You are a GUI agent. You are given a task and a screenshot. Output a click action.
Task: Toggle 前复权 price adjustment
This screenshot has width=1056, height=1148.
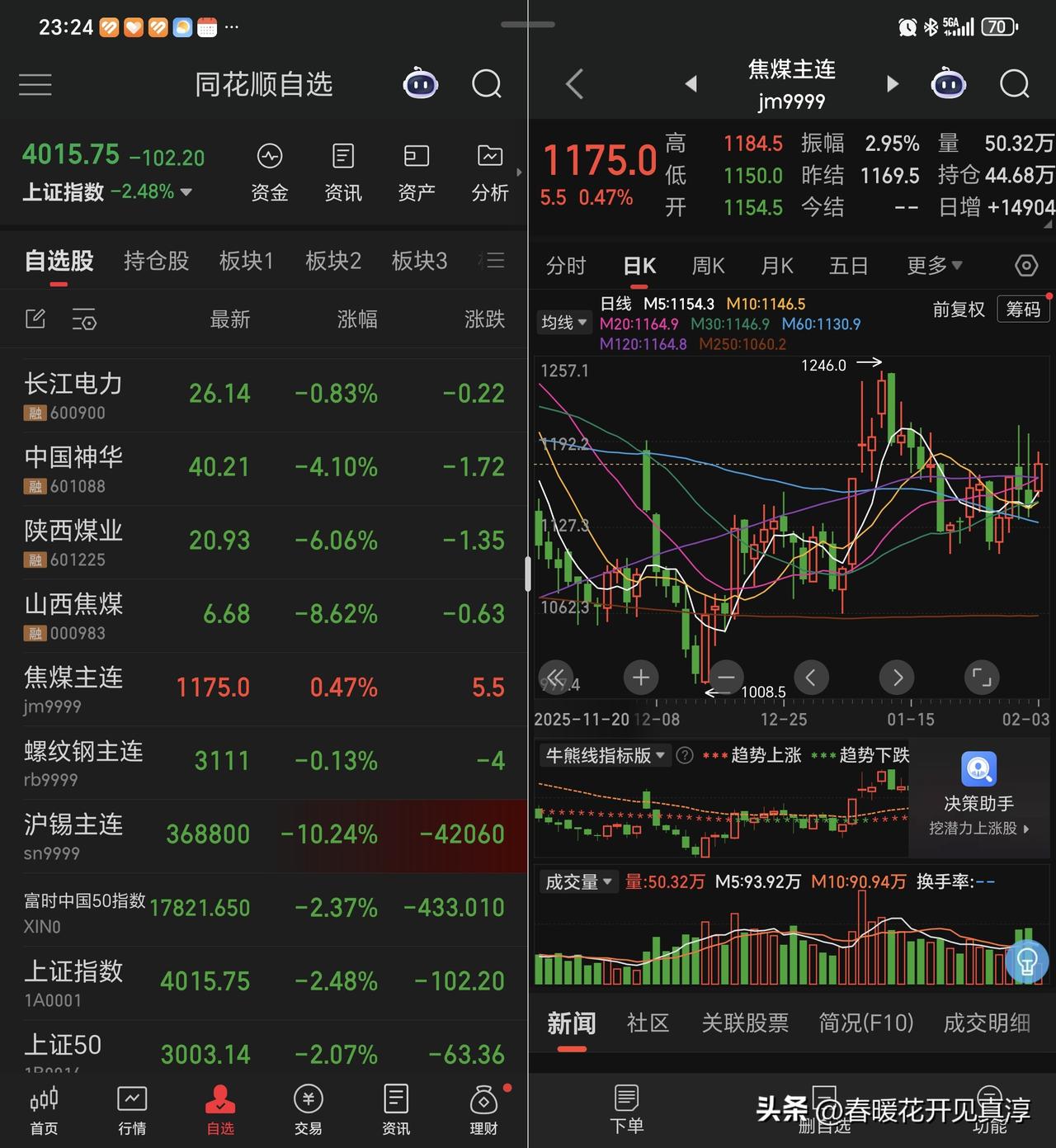(959, 309)
